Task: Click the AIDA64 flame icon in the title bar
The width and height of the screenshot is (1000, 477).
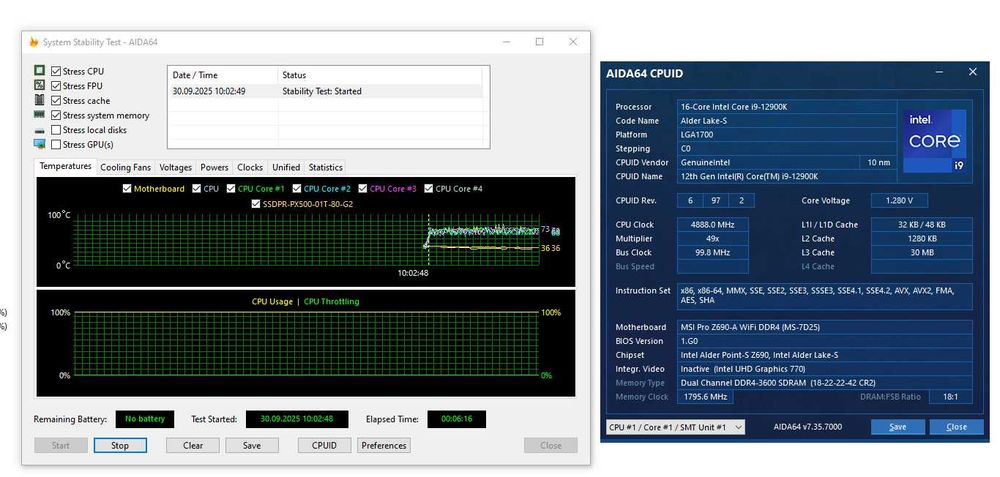Action: (x=34, y=42)
